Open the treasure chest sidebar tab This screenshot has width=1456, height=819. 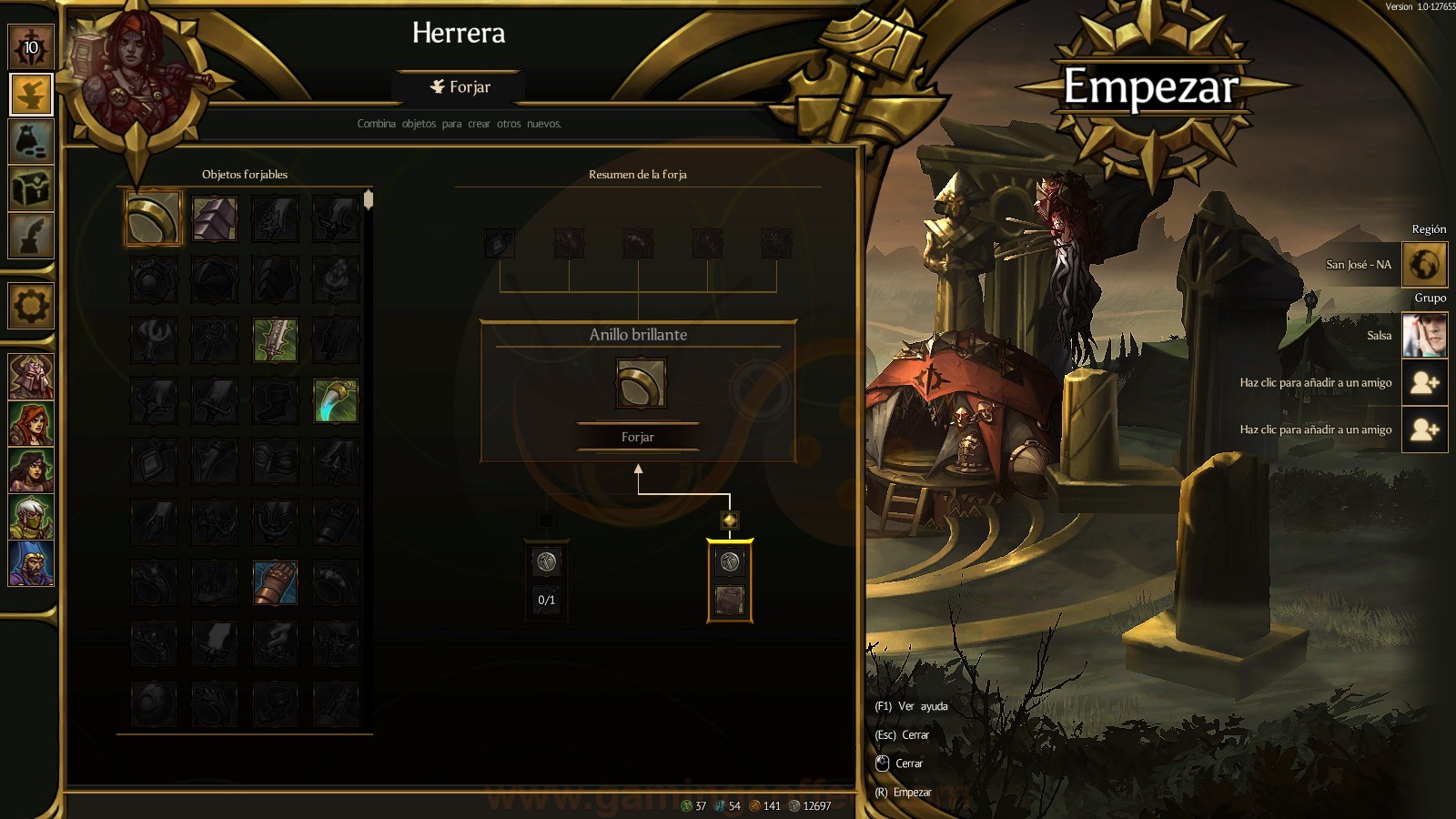tap(31, 188)
